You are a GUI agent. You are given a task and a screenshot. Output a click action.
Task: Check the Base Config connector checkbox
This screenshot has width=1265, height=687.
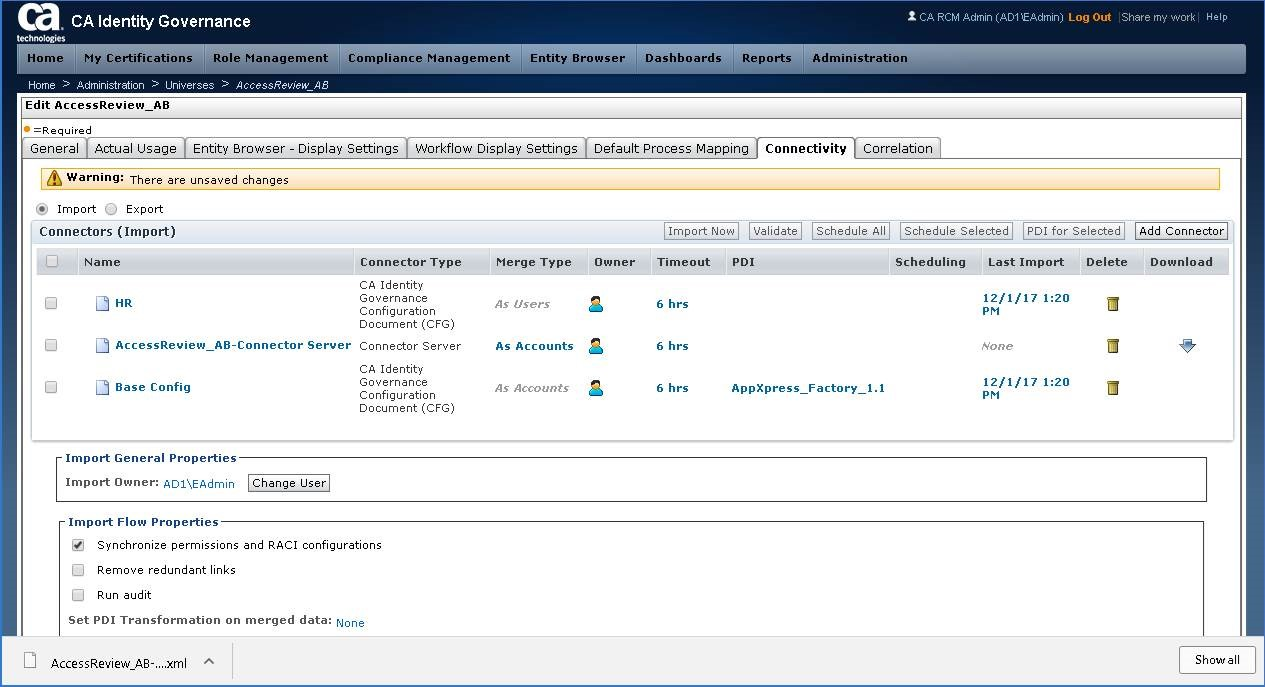(51, 387)
